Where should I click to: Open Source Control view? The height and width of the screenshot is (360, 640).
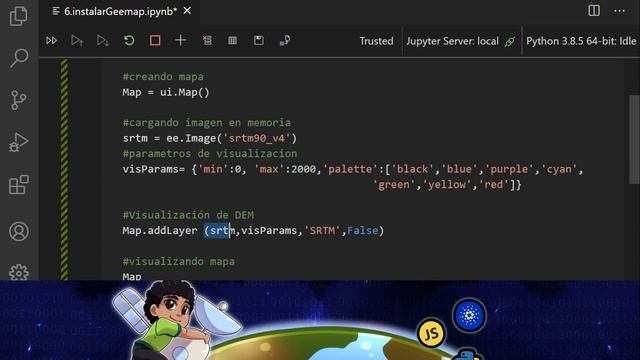[x=19, y=100]
